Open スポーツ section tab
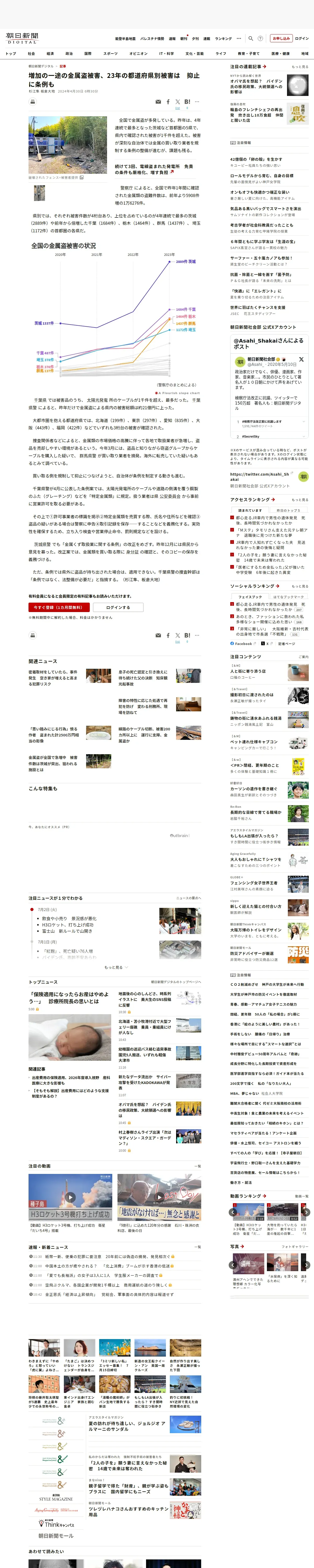 pos(110,54)
